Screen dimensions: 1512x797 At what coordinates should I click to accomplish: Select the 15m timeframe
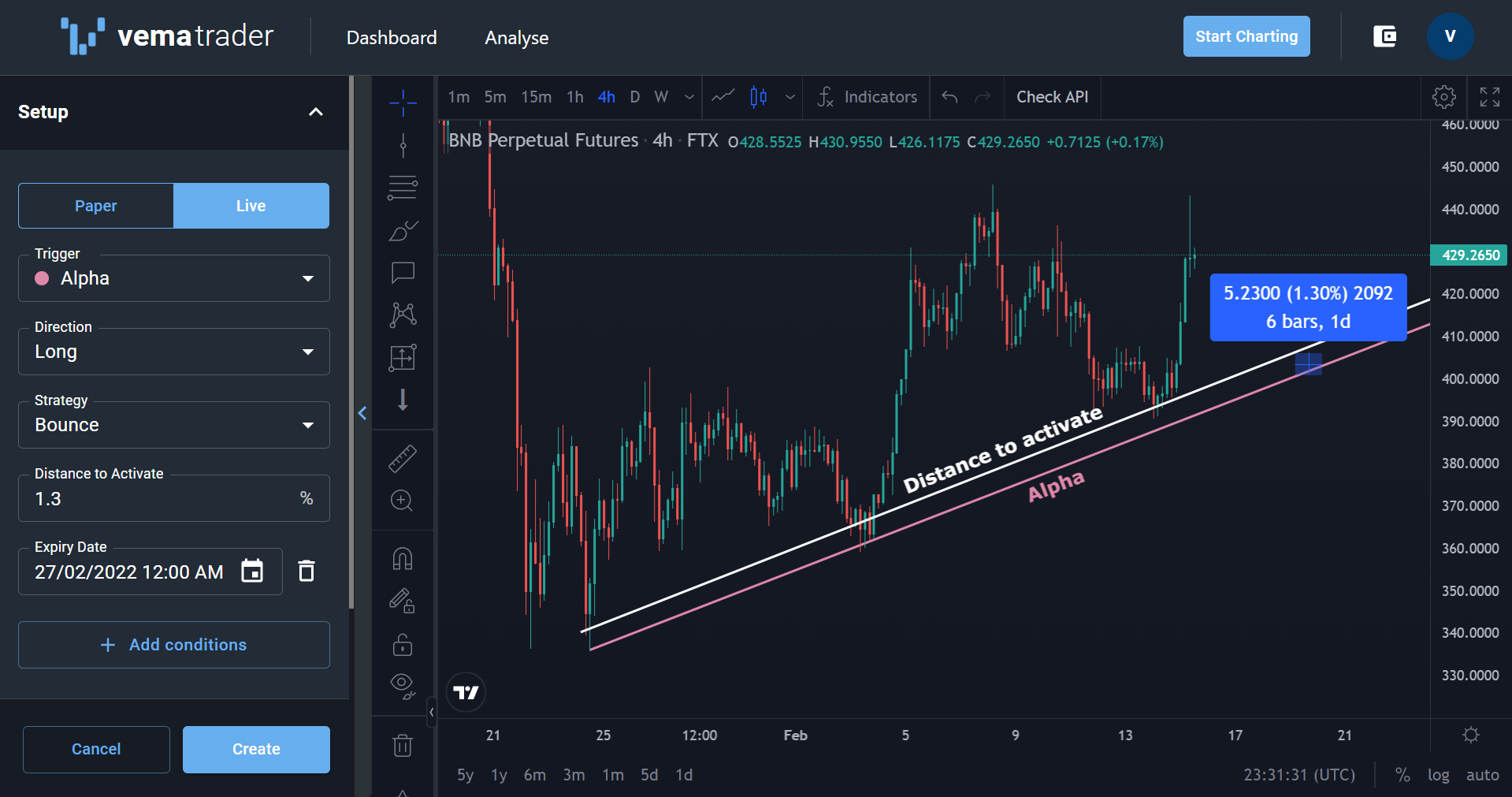click(x=536, y=97)
